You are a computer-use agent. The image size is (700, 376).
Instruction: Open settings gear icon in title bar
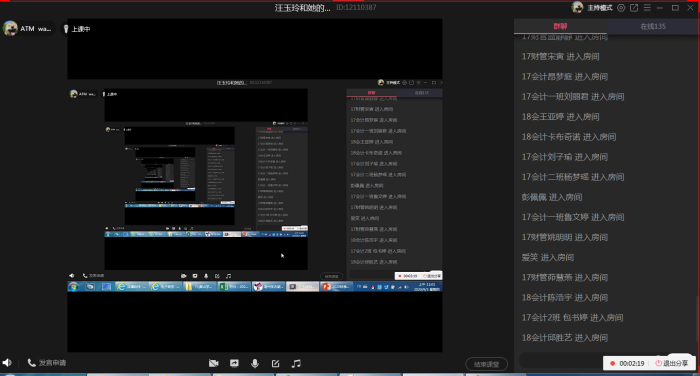coord(621,8)
